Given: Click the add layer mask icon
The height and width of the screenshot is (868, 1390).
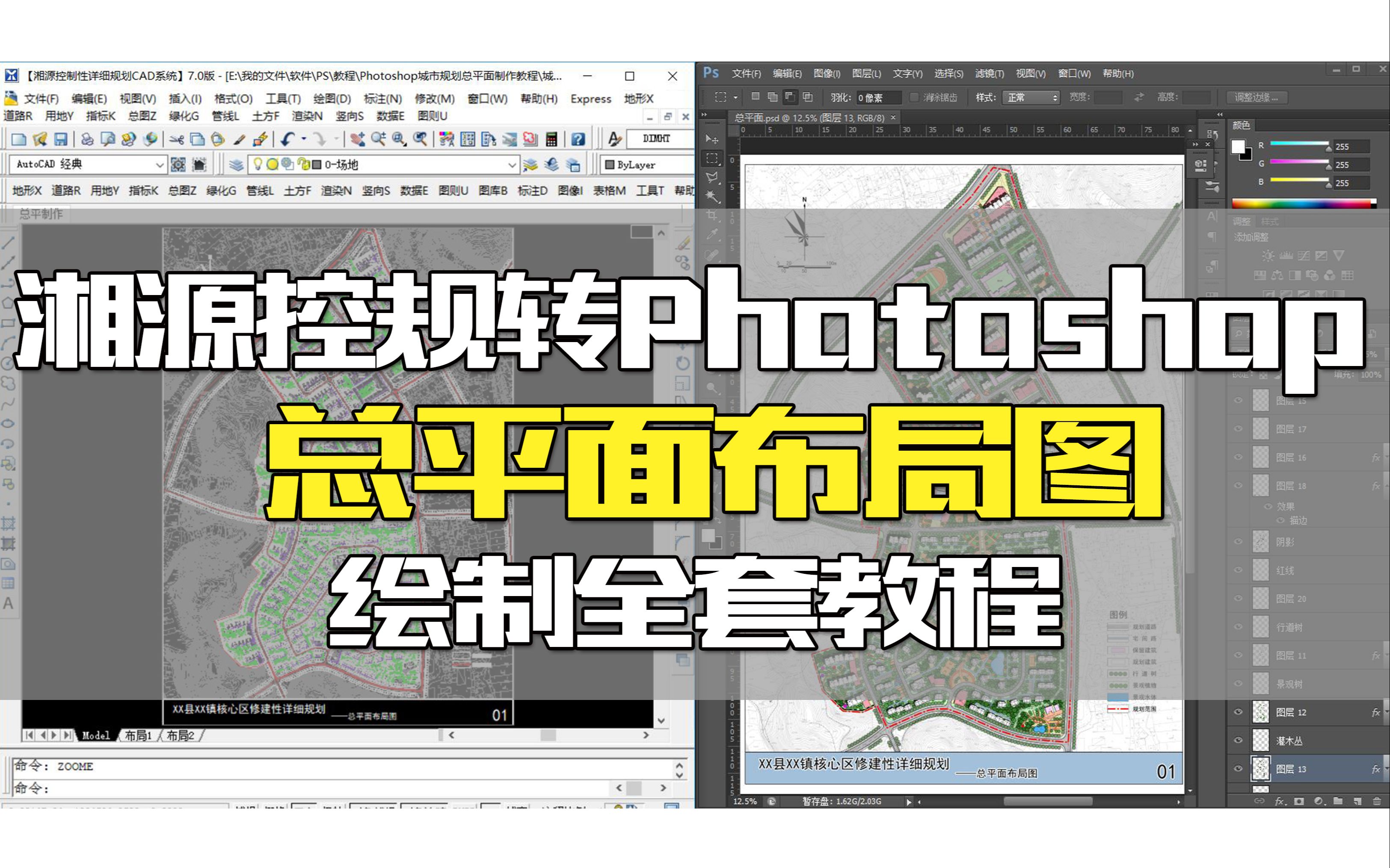Looking at the screenshot, I should point(1299,801).
